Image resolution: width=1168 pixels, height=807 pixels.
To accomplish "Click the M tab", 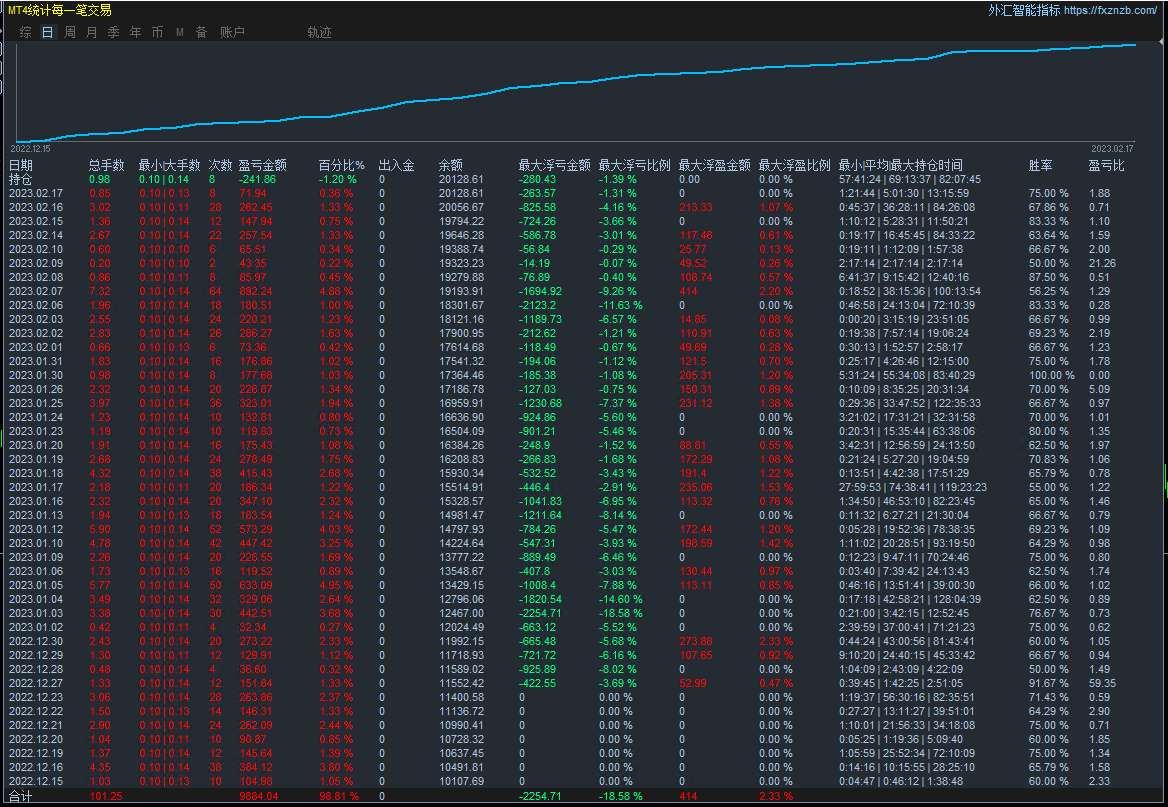I will tap(180, 32).
